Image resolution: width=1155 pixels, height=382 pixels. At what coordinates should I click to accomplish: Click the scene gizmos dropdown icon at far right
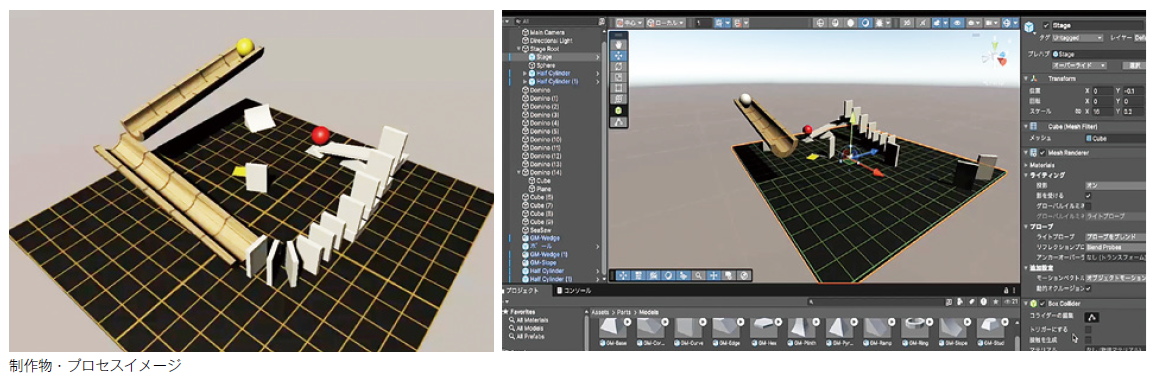pyautogui.click(x=1008, y=23)
